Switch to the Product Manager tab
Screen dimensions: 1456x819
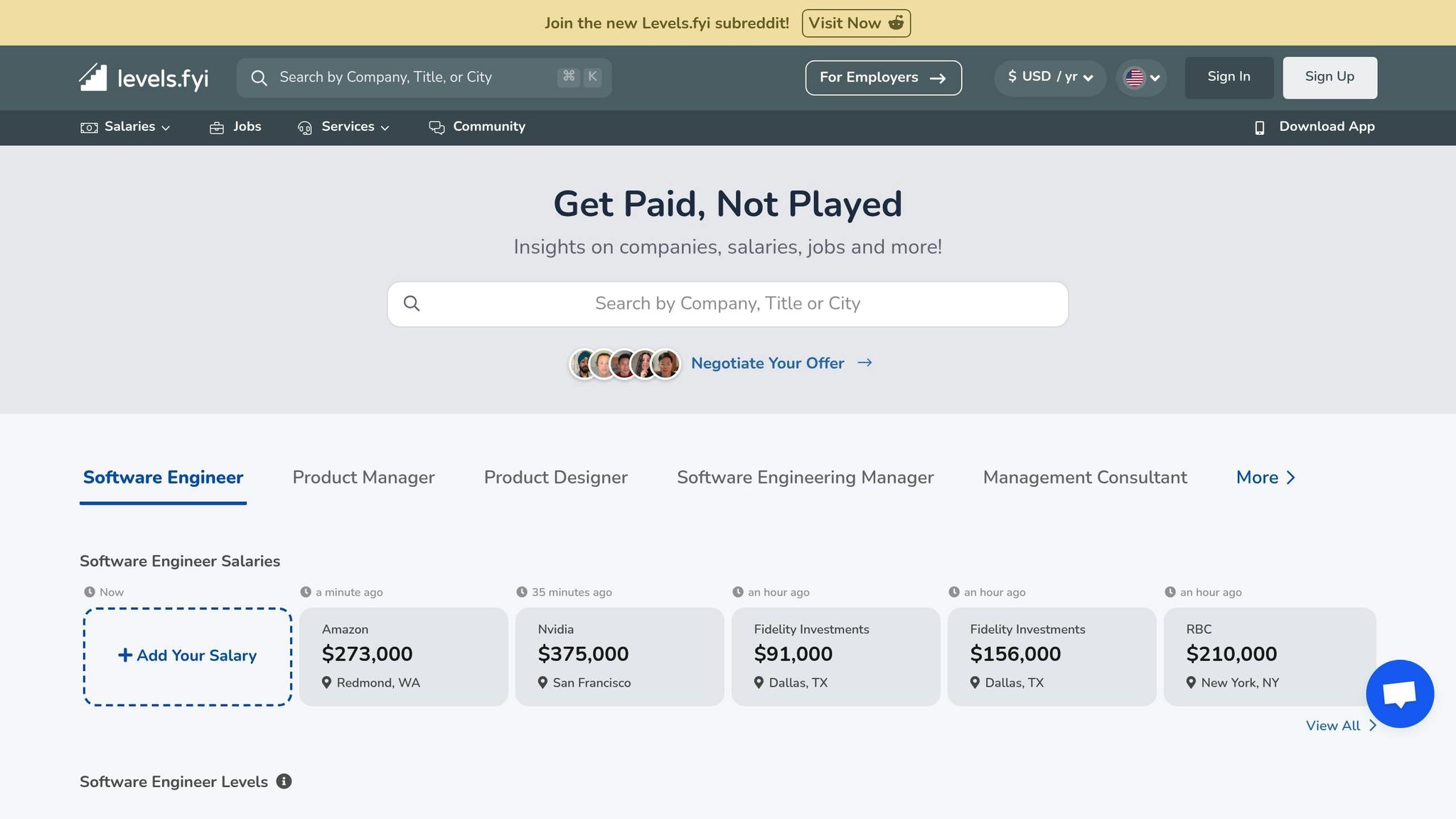tap(363, 477)
